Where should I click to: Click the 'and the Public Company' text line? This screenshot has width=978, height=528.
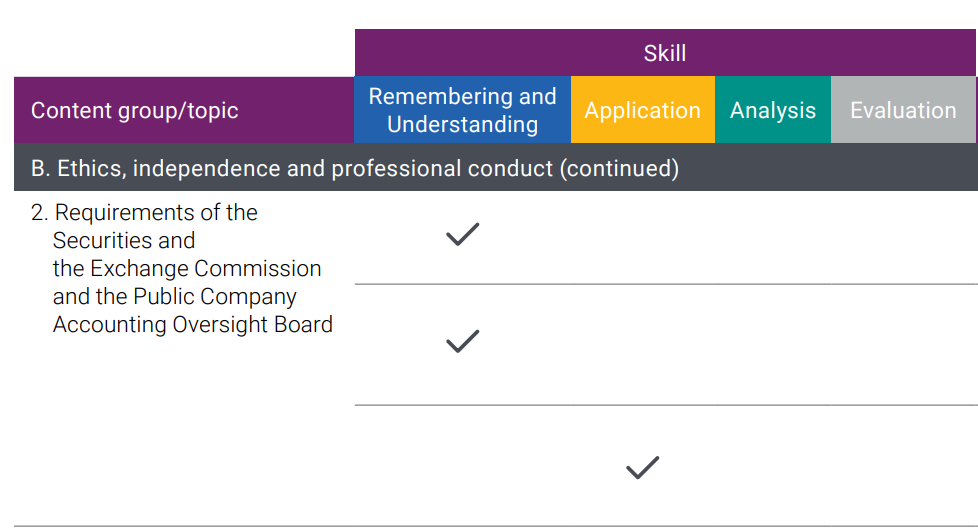pos(175,297)
